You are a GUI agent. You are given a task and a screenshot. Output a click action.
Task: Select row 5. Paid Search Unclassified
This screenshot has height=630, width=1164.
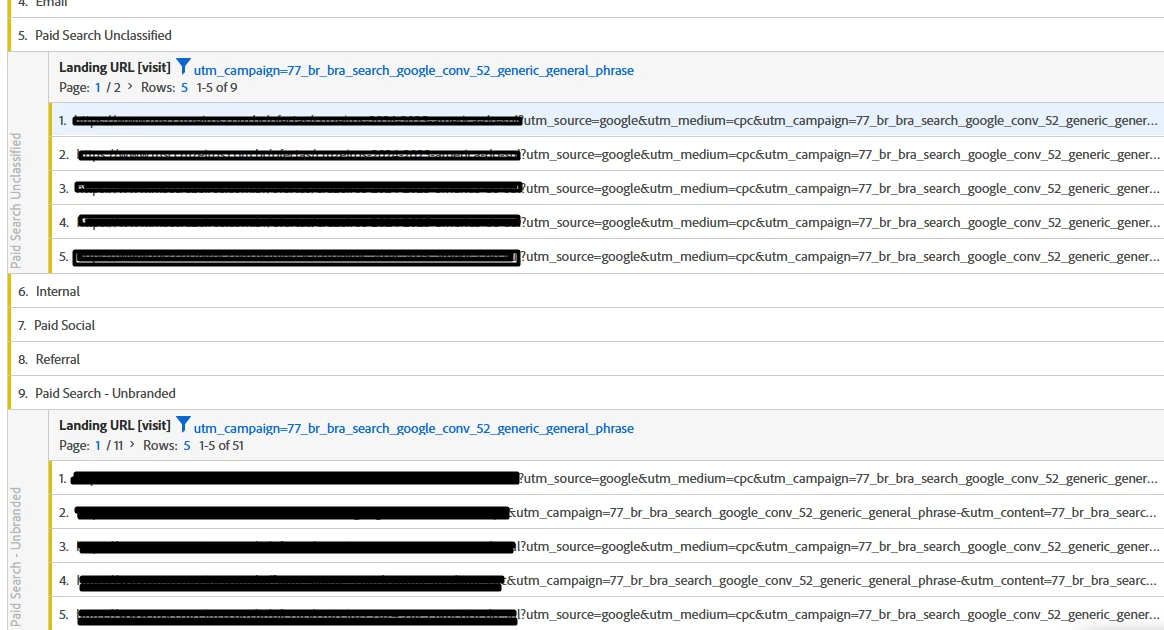pyautogui.click(x=586, y=35)
